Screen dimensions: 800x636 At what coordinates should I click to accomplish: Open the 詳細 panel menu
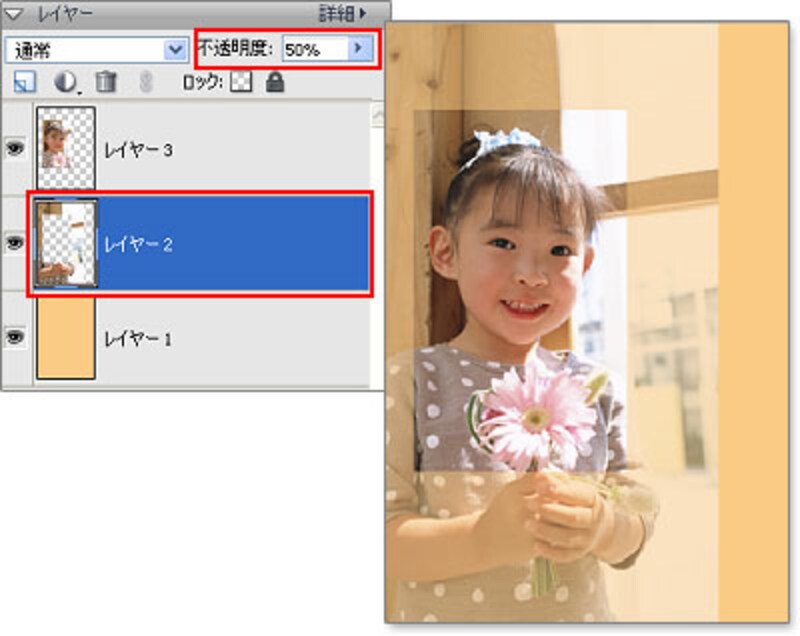coord(343,14)
